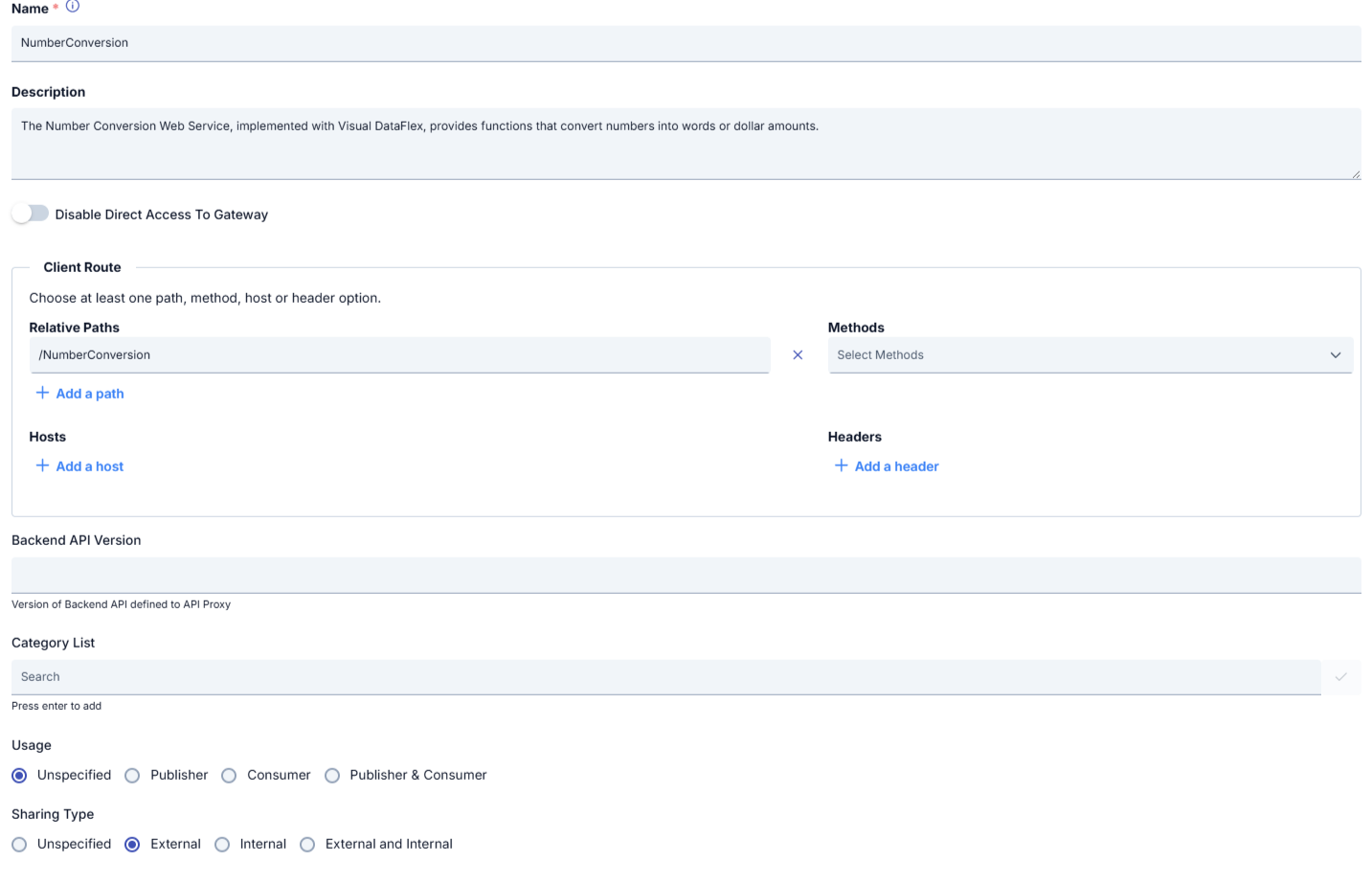Click the Add a header link
This screenshot has width=1372, height=885.
pos(896,466)
